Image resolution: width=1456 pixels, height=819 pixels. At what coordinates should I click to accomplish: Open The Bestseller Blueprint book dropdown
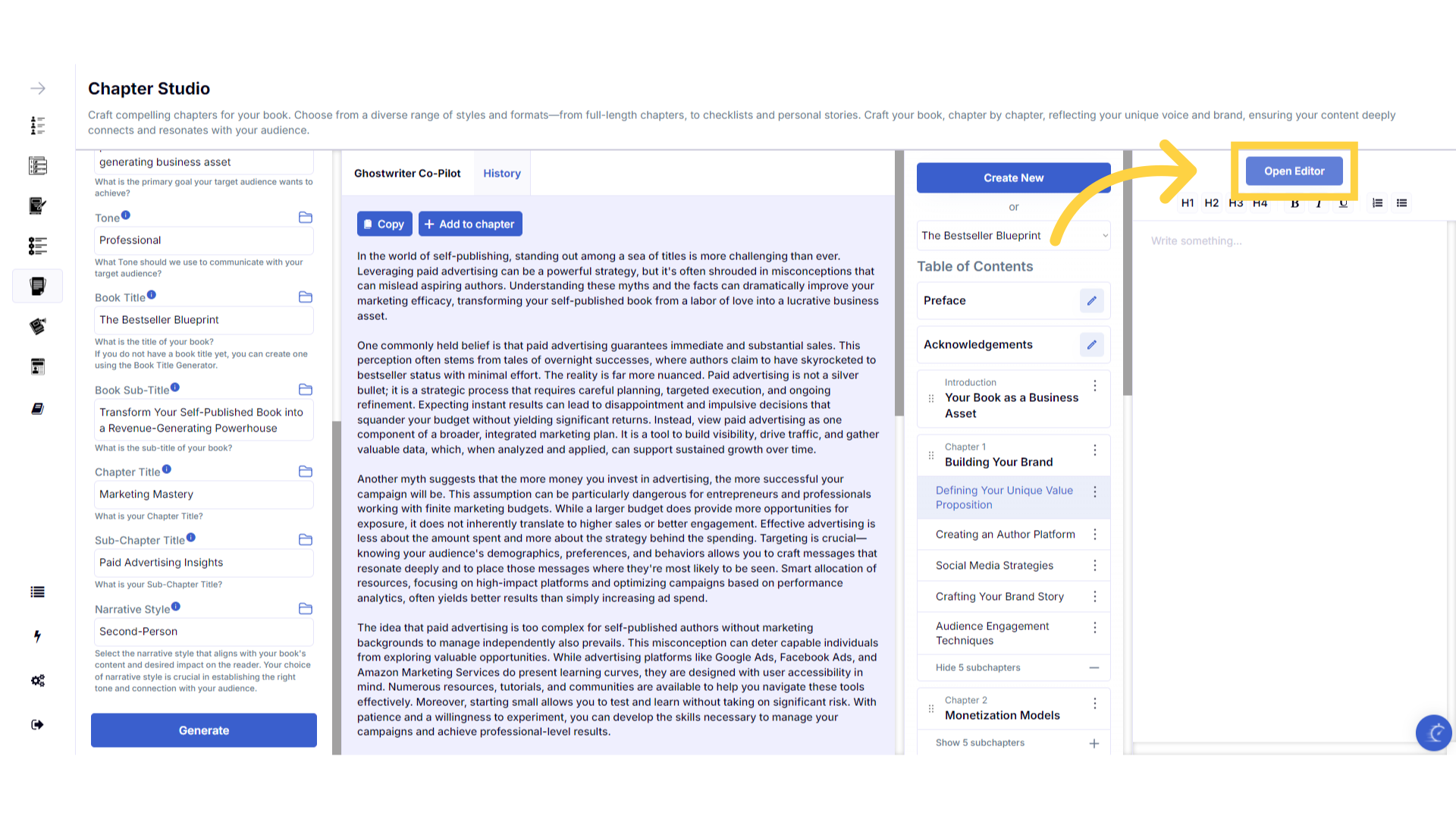[1013, 236]
